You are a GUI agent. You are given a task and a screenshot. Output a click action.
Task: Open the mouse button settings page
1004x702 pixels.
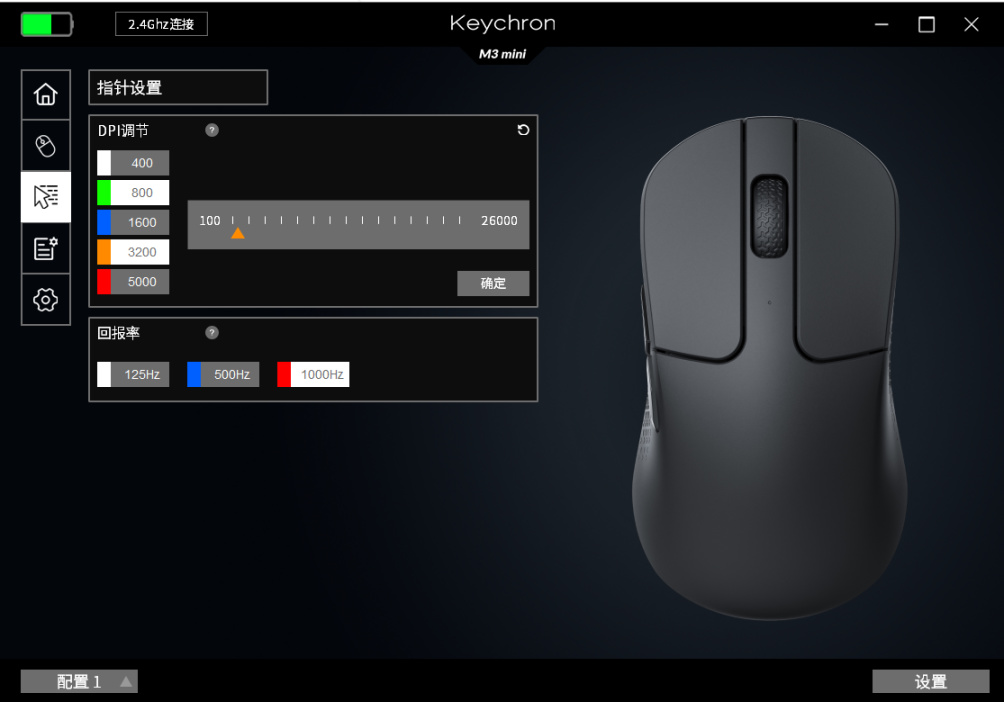tap(45, 146)
